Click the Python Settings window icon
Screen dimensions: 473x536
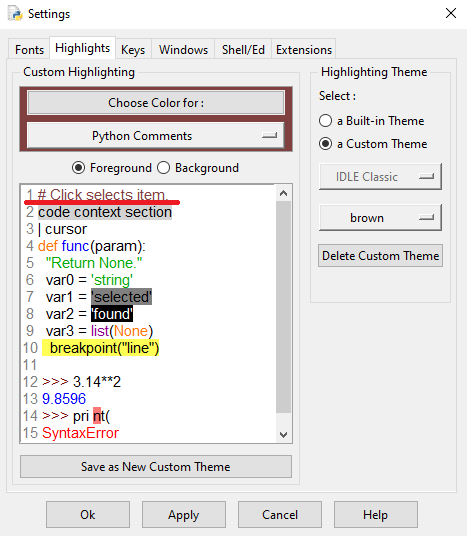tap(15, 13)
